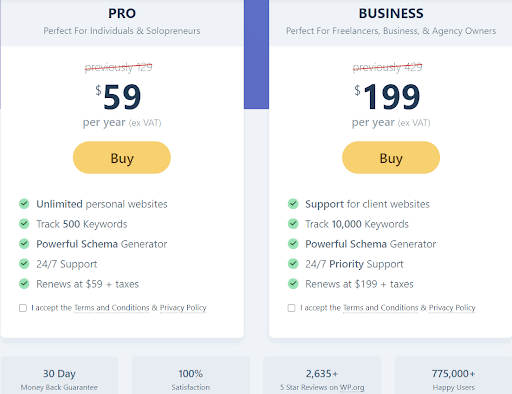Click the 30 Day Money Back Guarantee box

(x=59, y=376)
